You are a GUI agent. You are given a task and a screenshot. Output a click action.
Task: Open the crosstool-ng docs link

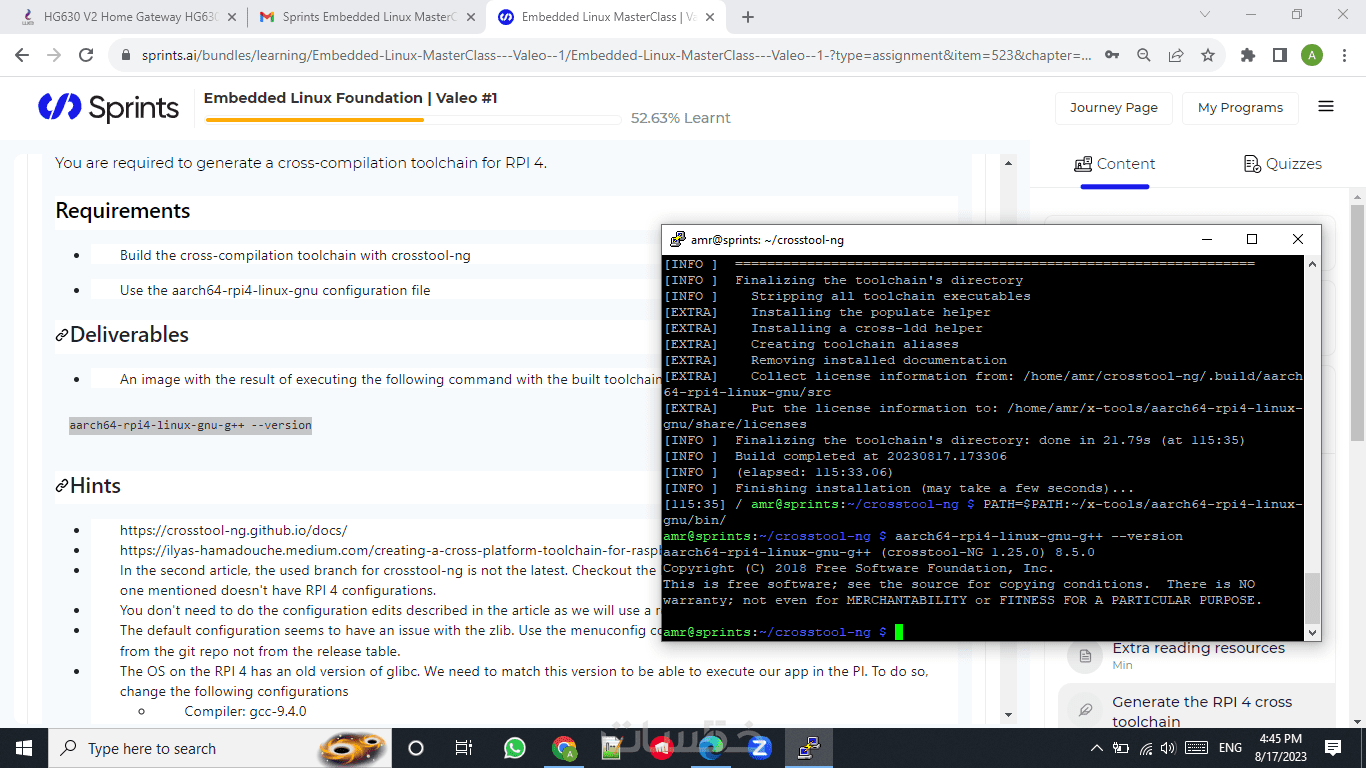pos(233,530)
